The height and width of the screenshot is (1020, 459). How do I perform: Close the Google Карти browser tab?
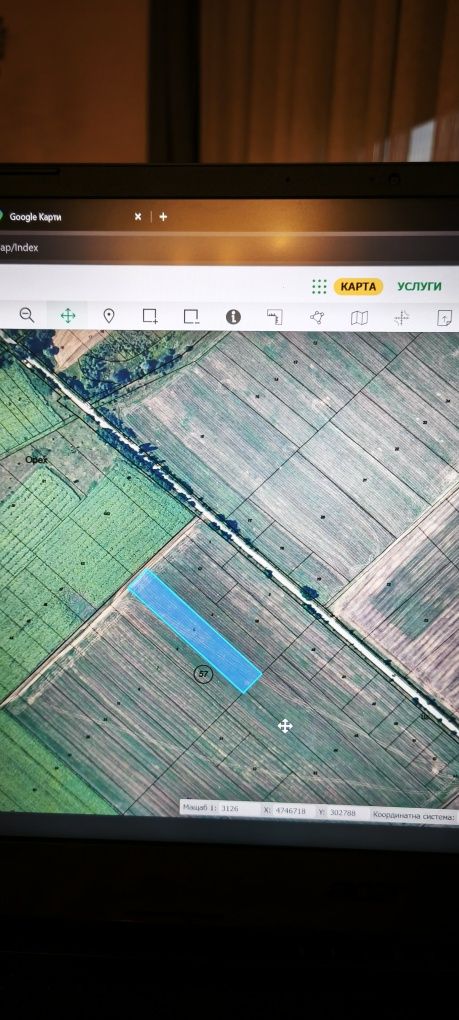(138, 217)
